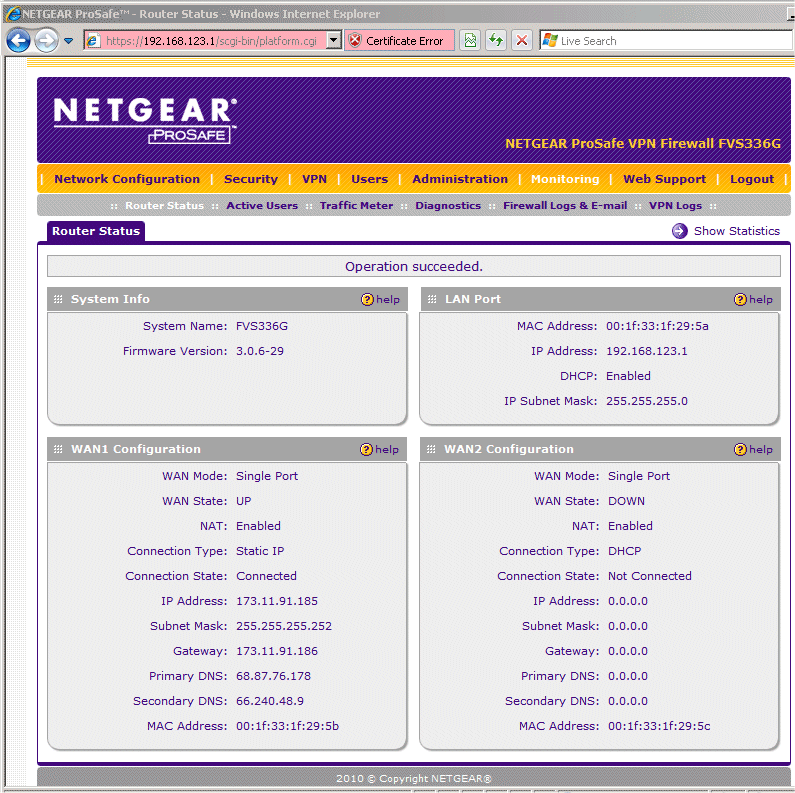
Task: Click the Show Statistics arrow icon
Action: pyautogui.click(x=679, y=231)
